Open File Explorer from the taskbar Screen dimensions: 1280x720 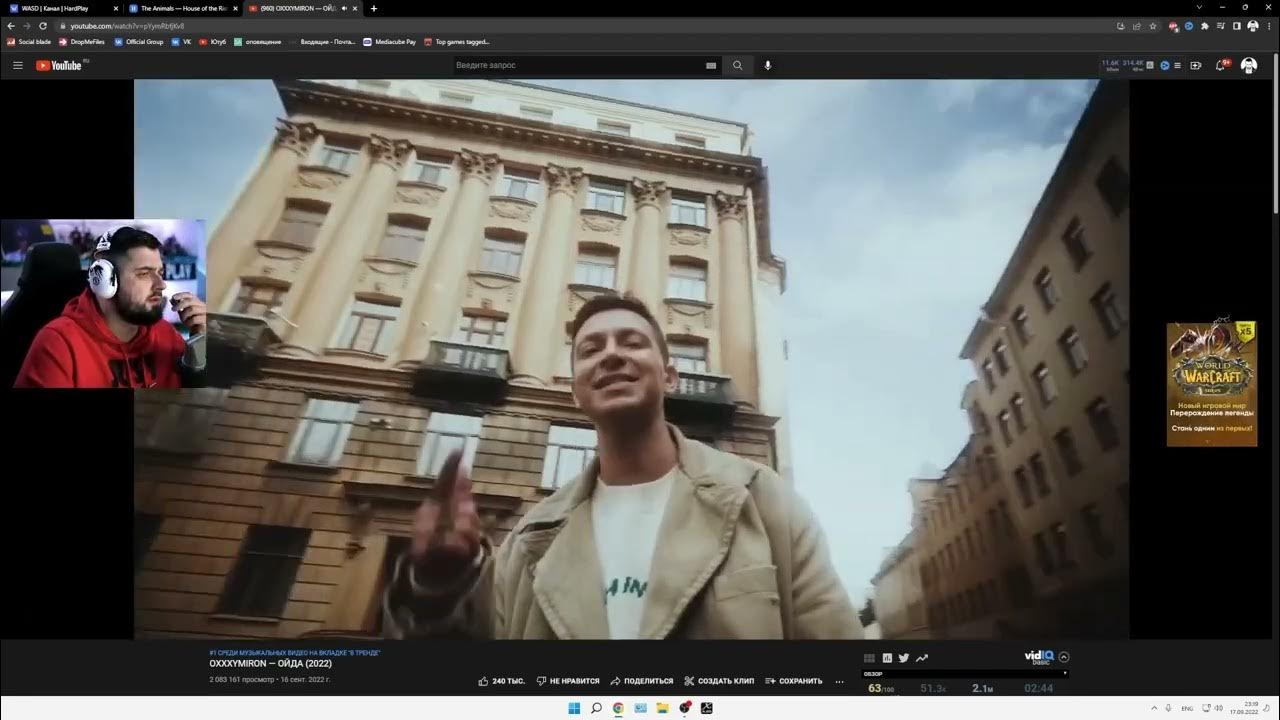(x=662, y=708)
